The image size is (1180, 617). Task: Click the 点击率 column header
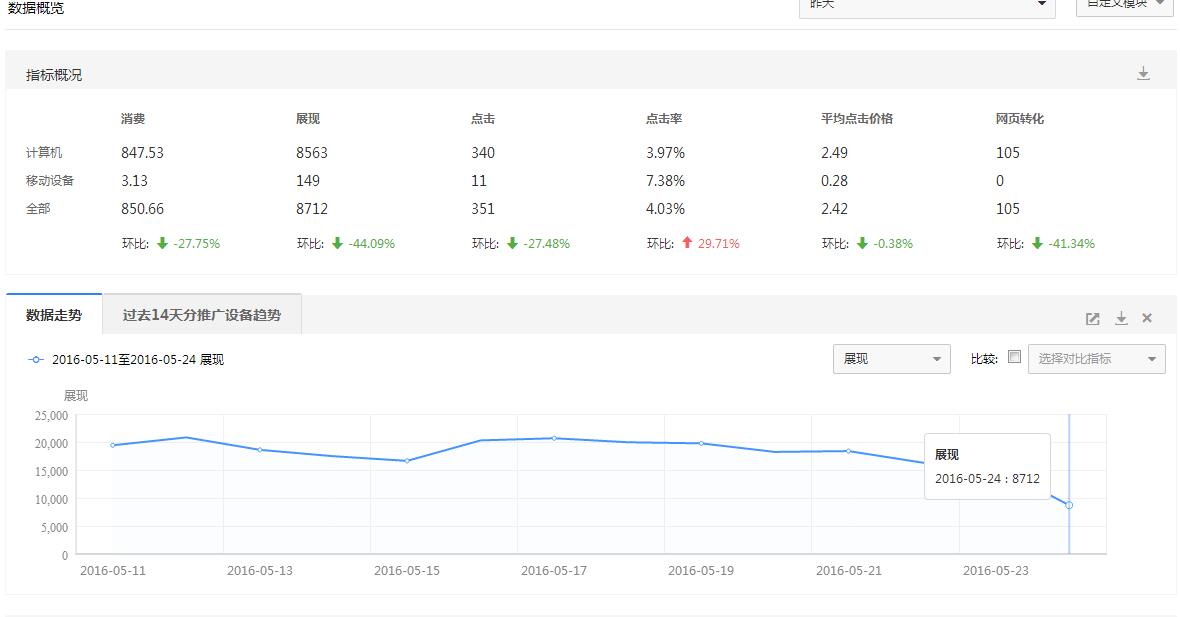664,119
